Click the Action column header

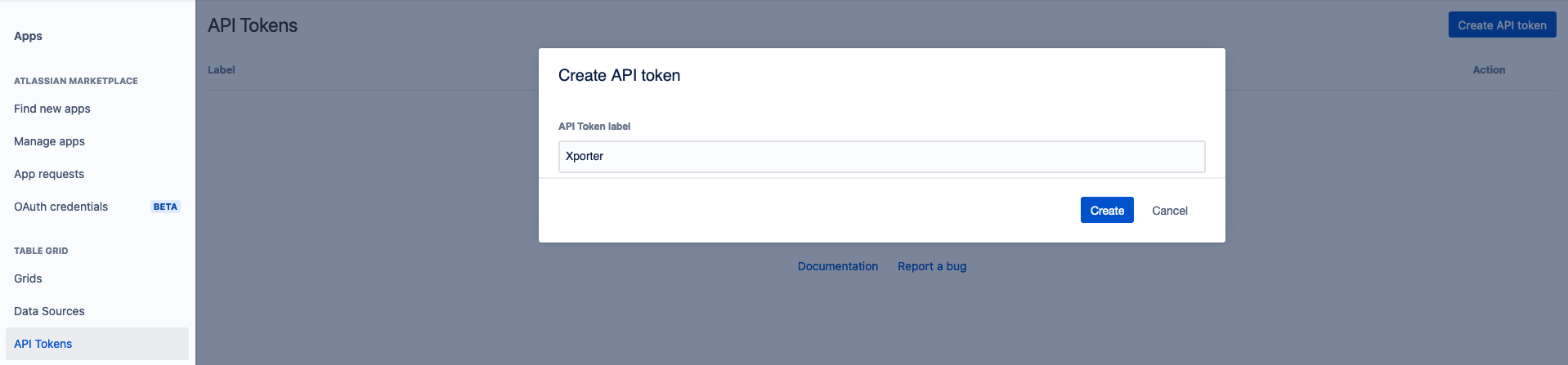pos(1488,70)
